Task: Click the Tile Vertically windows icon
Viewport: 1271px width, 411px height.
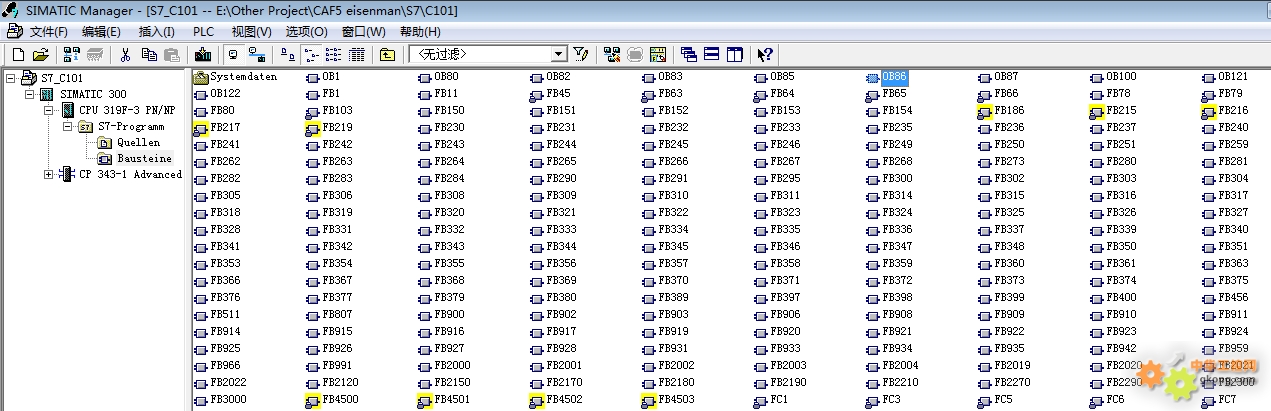Action: tap(734, 53)
